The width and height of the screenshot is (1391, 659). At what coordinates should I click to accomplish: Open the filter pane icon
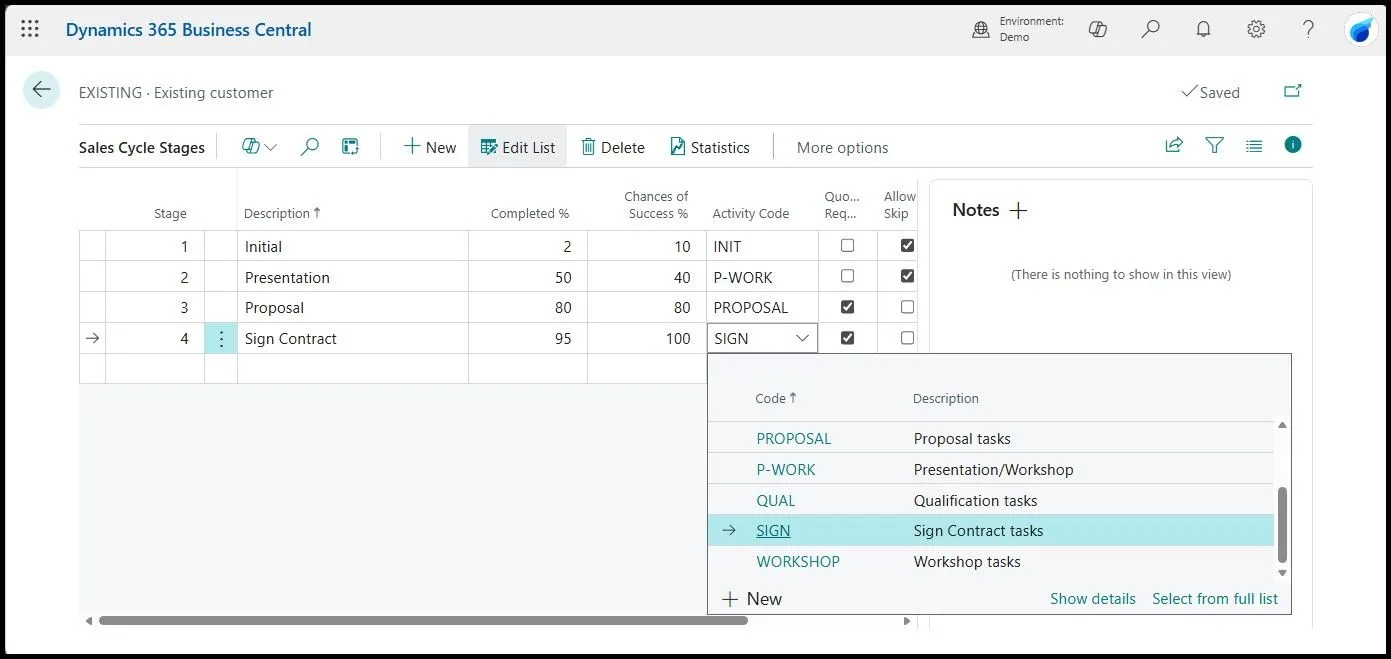[x=1214, y=145]
